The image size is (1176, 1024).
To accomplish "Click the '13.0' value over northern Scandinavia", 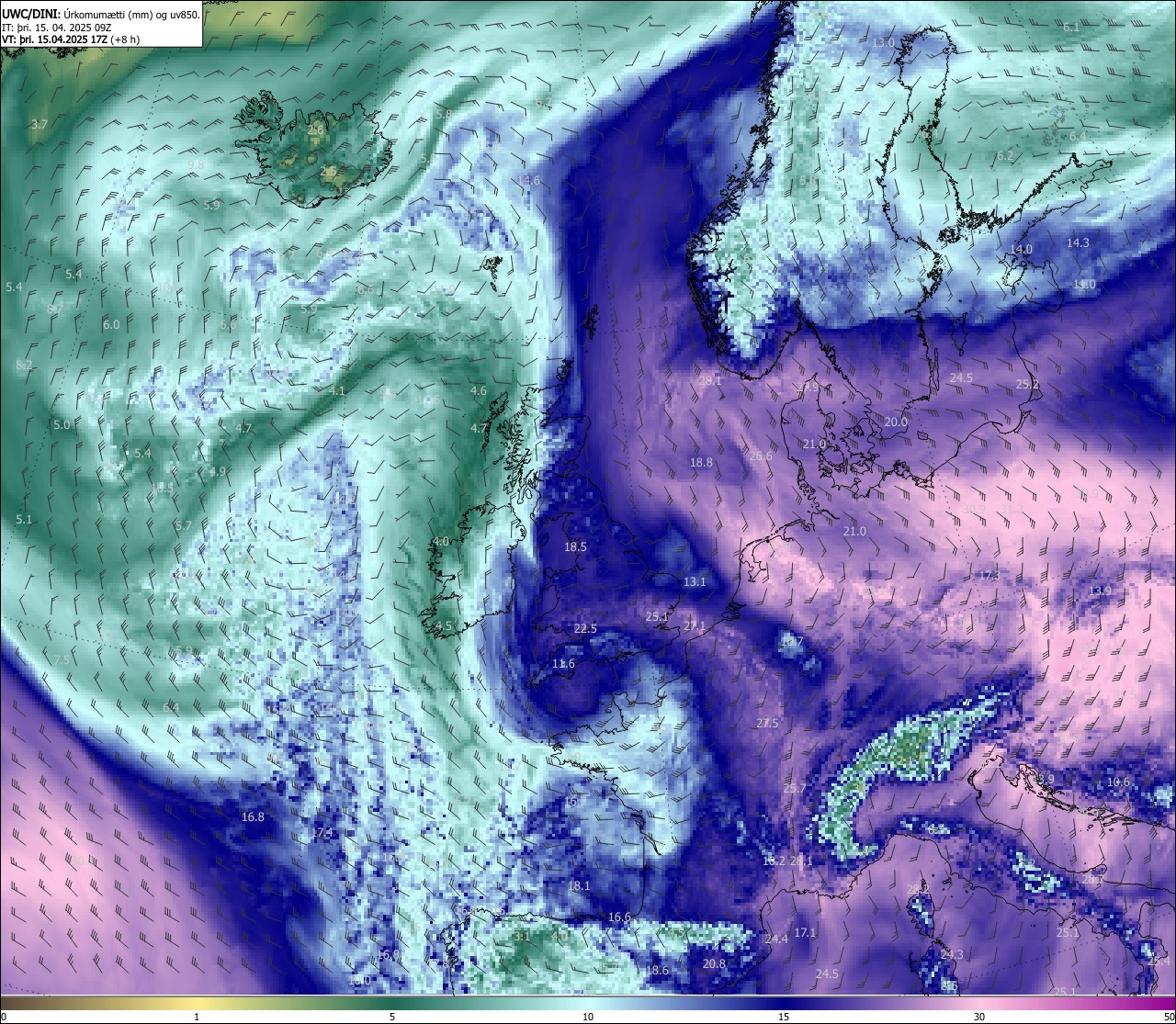I will (884, 43).
